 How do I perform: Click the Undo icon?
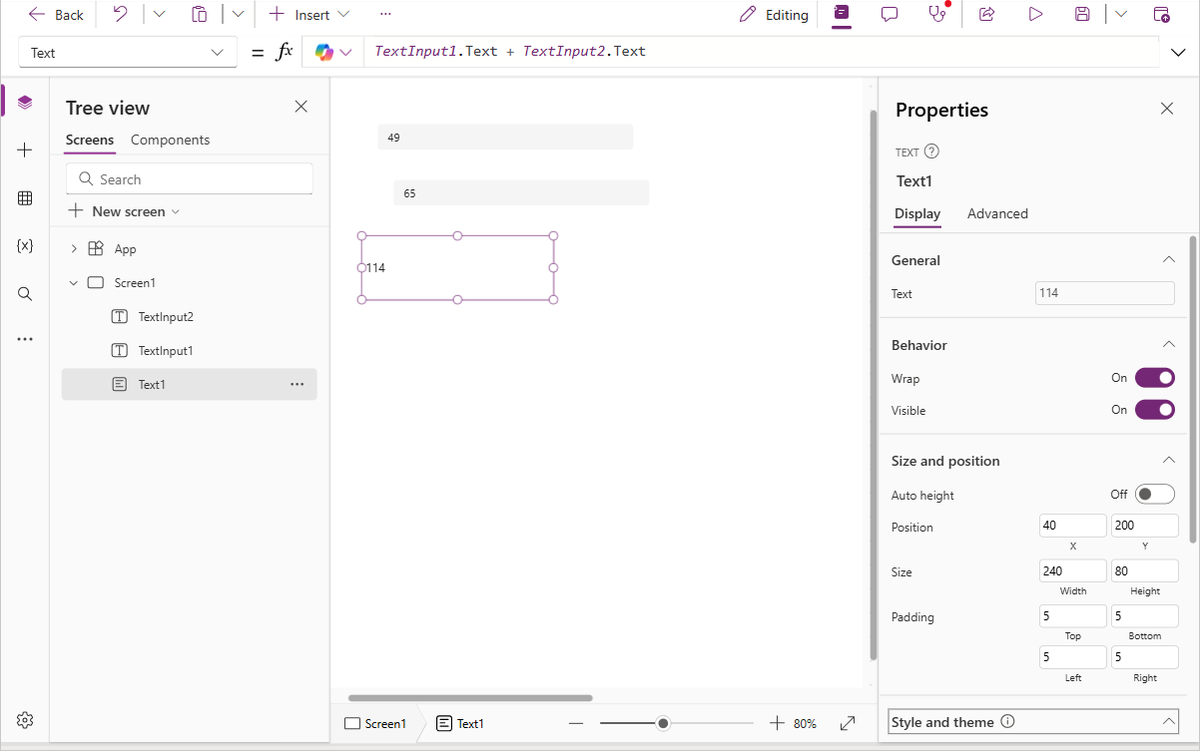[120, 15]
